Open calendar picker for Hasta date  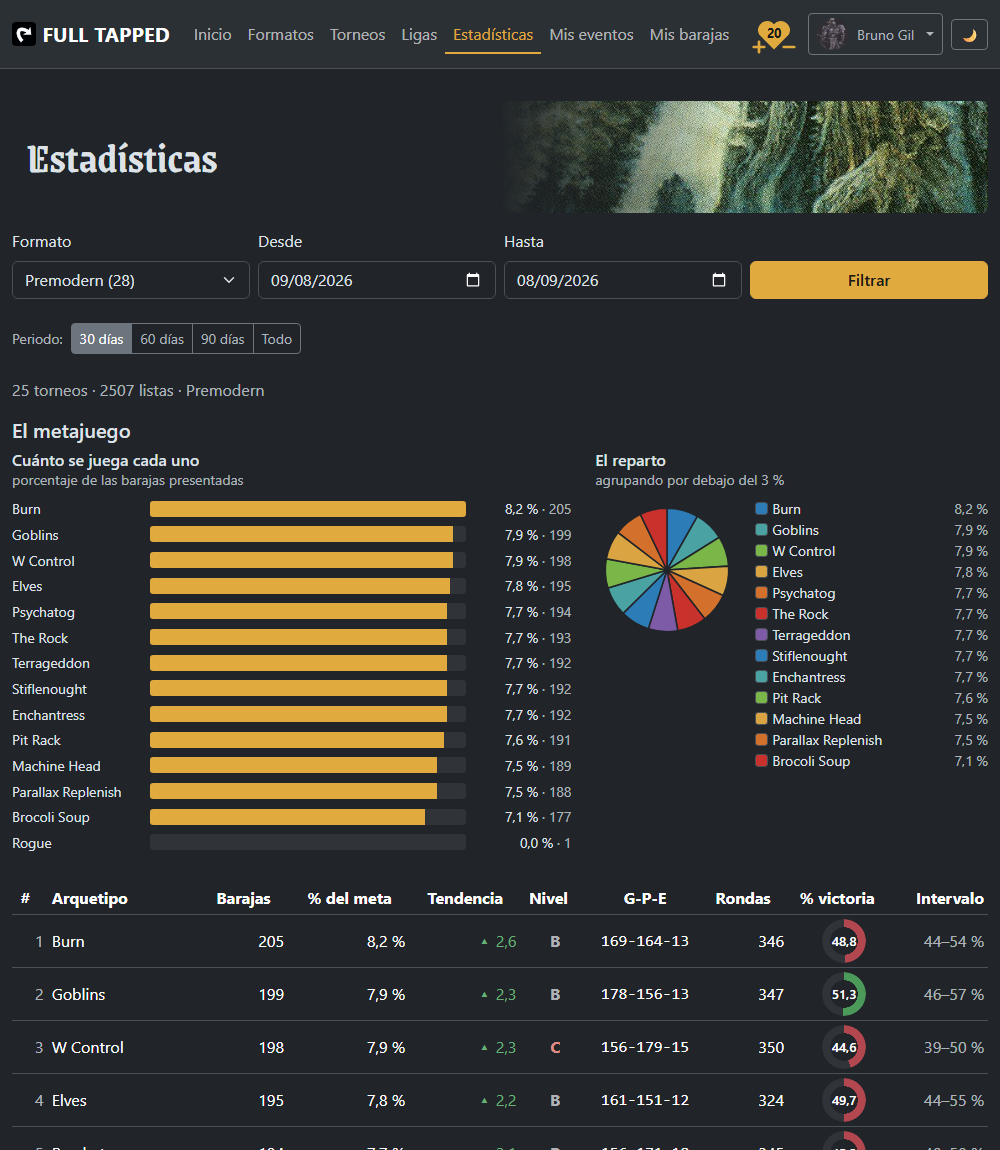(x=719, y=280)
